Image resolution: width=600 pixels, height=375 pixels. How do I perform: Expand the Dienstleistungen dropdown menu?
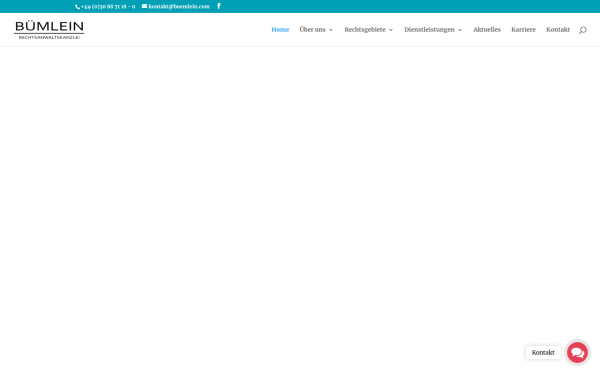click(x=433, y=30)
